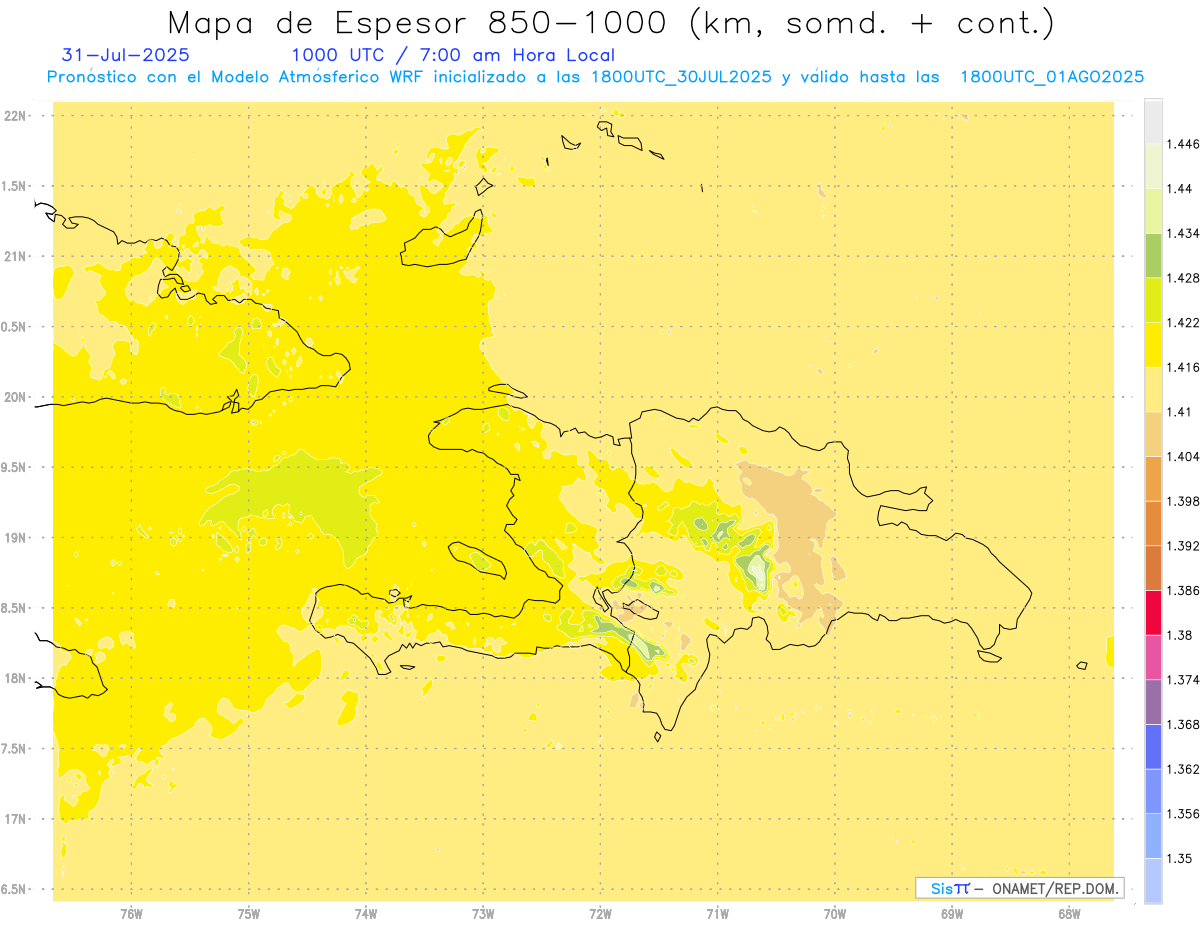The height and width of the screenshot is (927, 1200).
Task: Click the "70W" longitude label
Action: point(835,913)
